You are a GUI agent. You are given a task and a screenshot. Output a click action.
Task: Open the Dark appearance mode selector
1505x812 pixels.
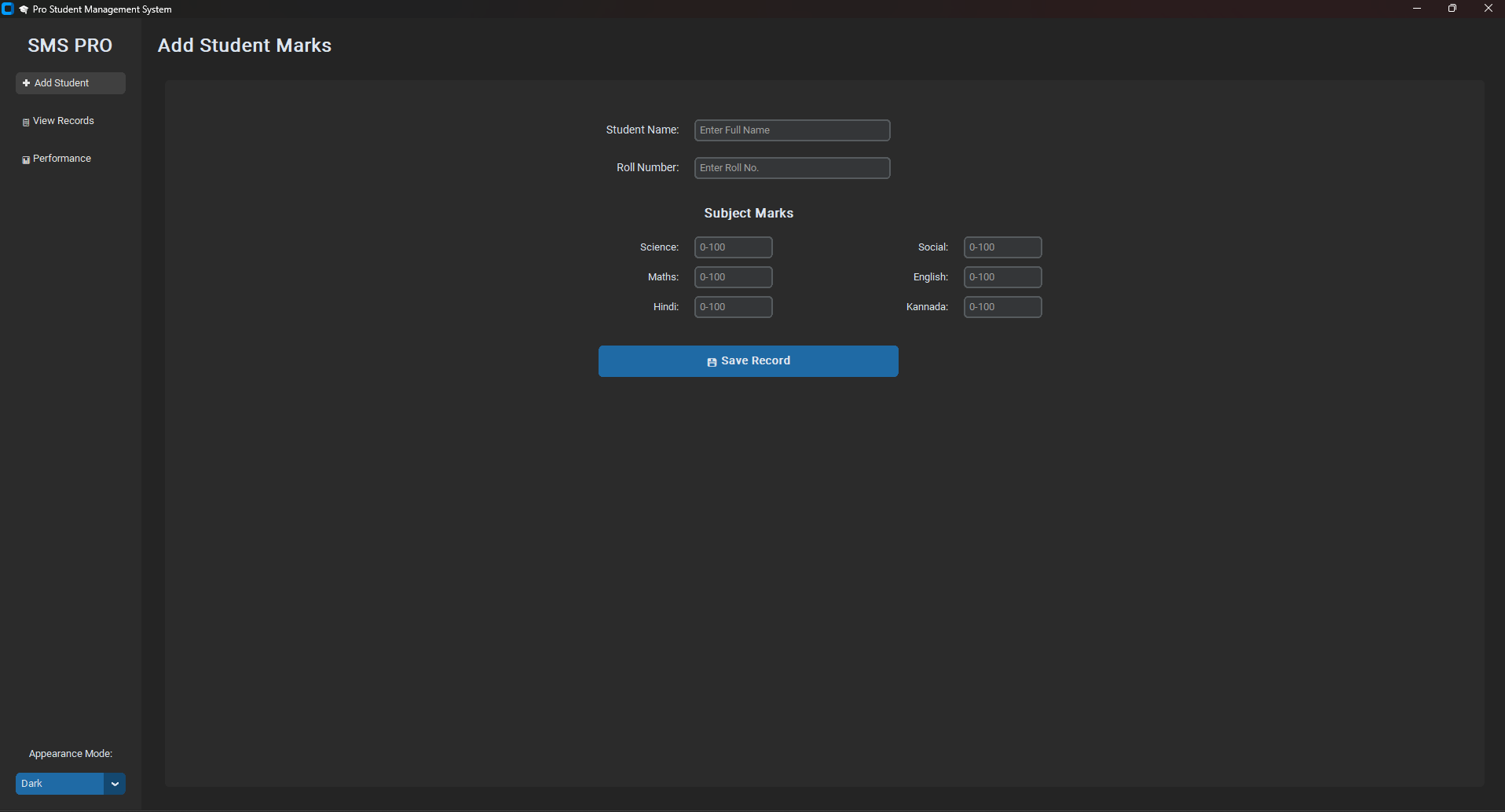(59, 784)
